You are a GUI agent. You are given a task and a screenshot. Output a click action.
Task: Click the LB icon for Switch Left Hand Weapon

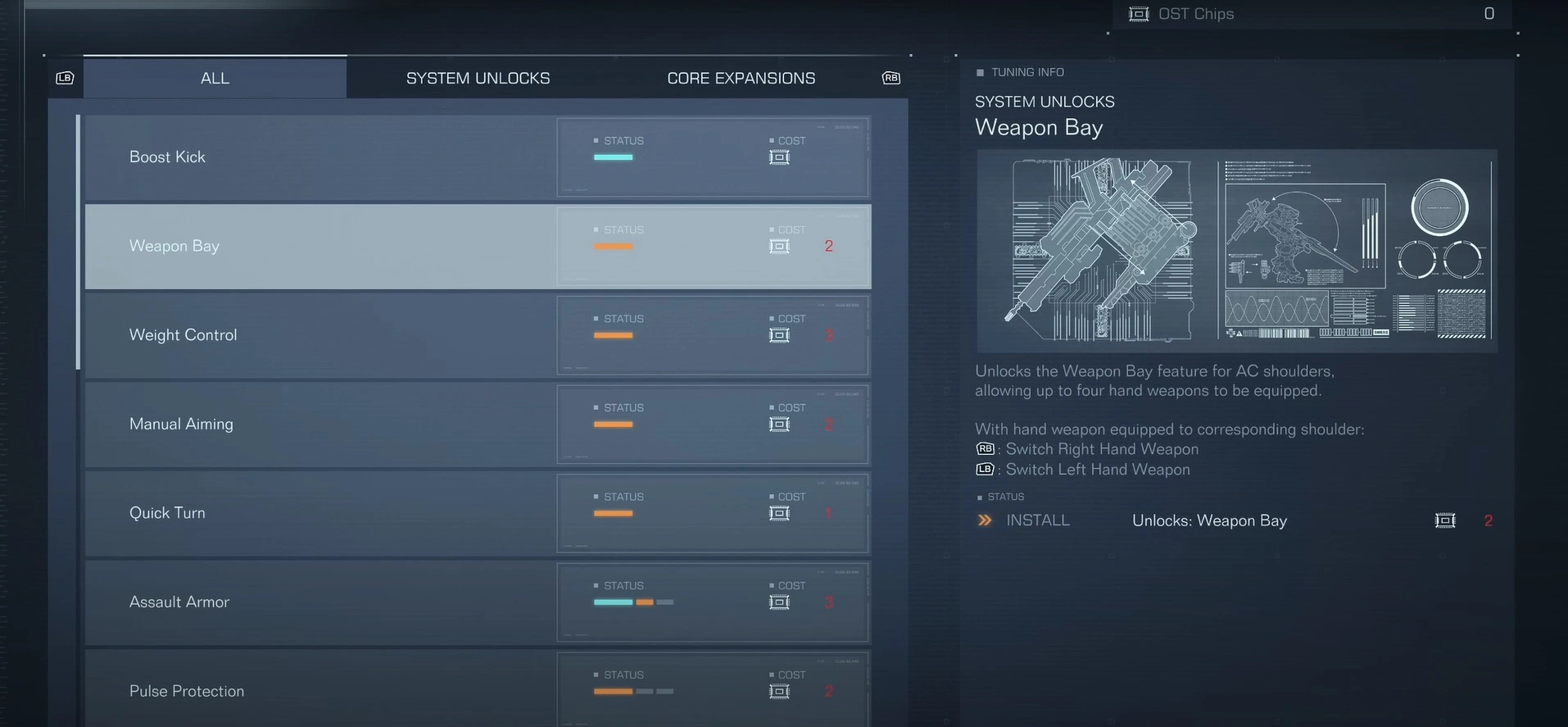tap(985, 470)
